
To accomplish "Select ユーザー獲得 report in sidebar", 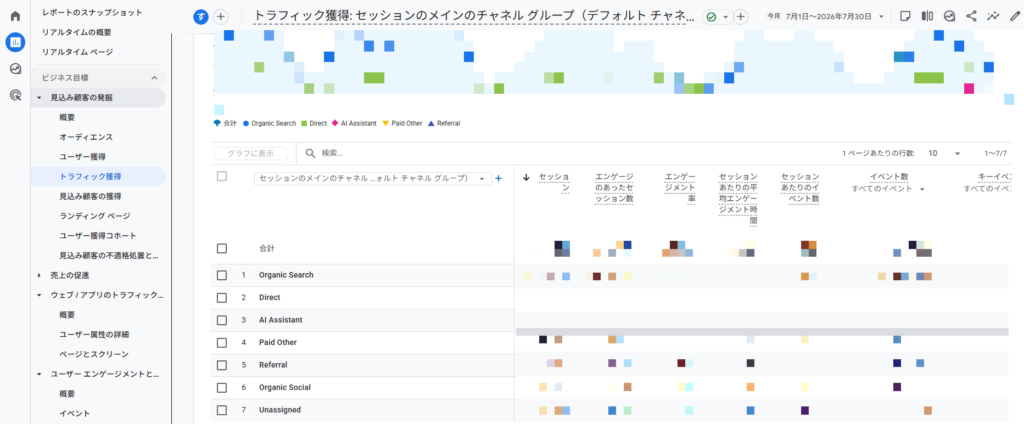I will click(82, 157).
